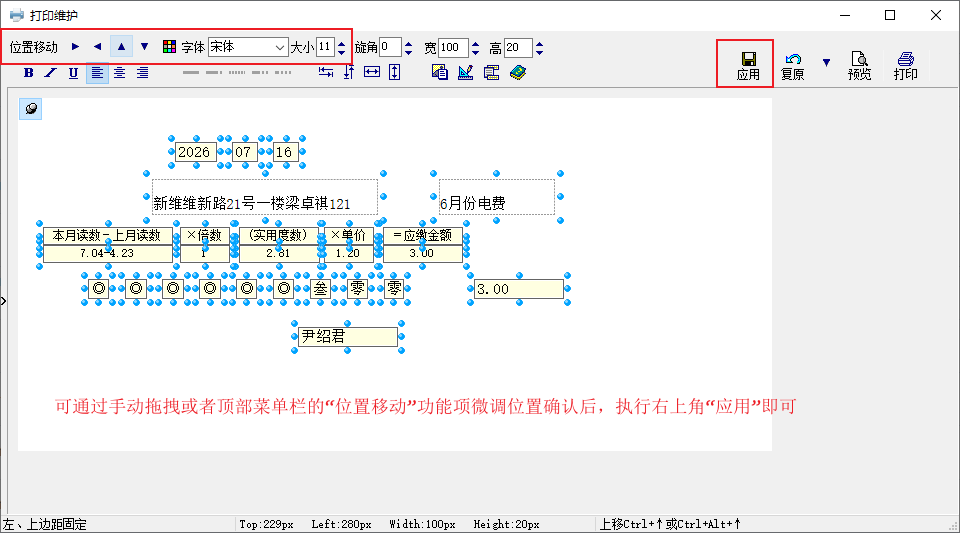Click the vertical spacing icon
This screenshot has width=960, height=533.
[x=349, y=72]
